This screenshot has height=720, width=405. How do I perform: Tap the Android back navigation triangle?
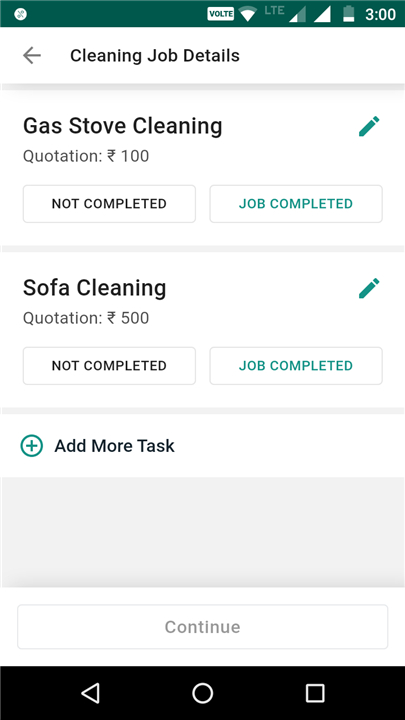coord(90,693)
